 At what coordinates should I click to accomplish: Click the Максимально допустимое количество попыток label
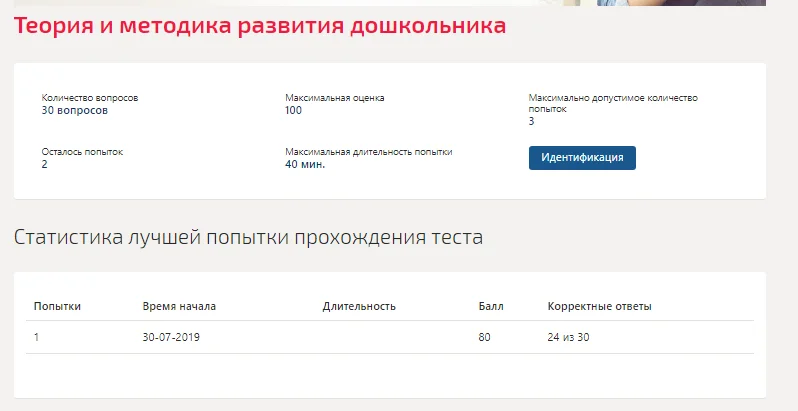point(613,103)
